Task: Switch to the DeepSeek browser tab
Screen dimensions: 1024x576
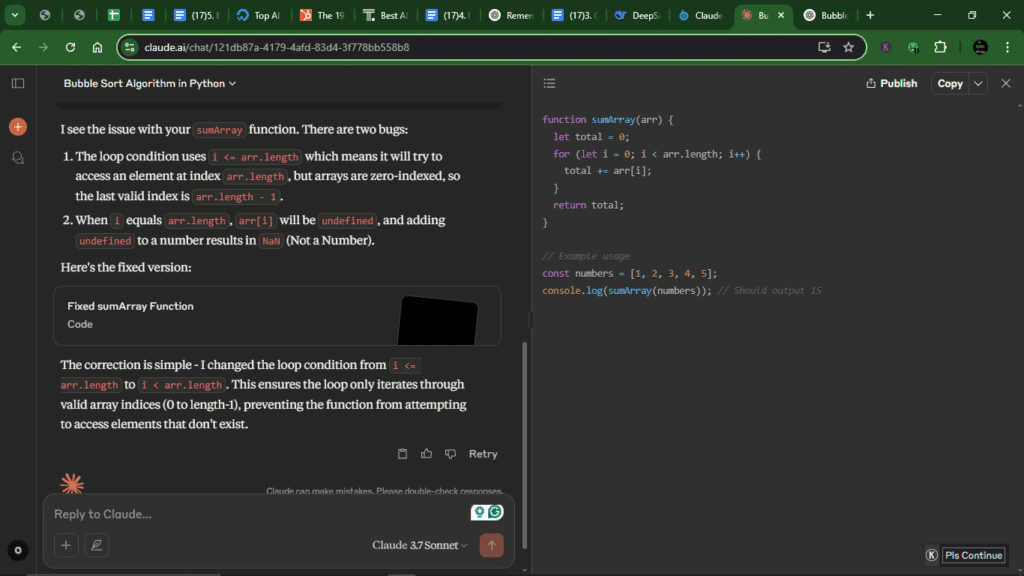Action: [637, 15]
